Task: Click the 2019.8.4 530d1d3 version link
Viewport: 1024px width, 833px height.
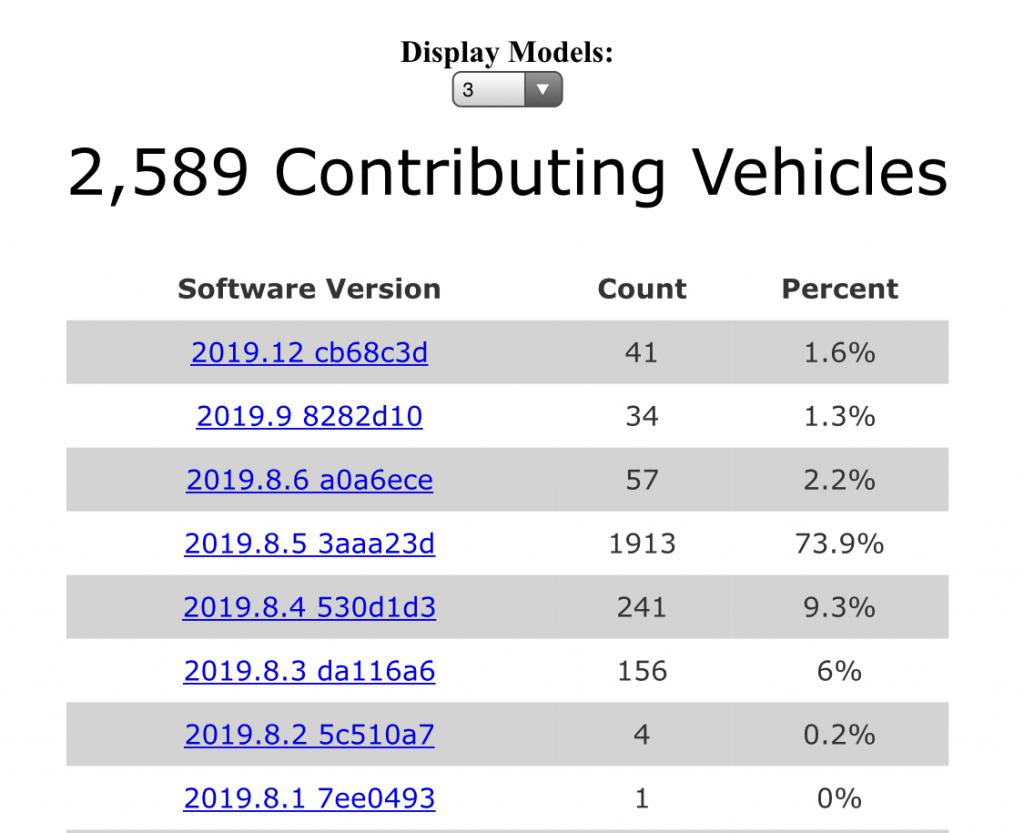Action: click(309, 607)
